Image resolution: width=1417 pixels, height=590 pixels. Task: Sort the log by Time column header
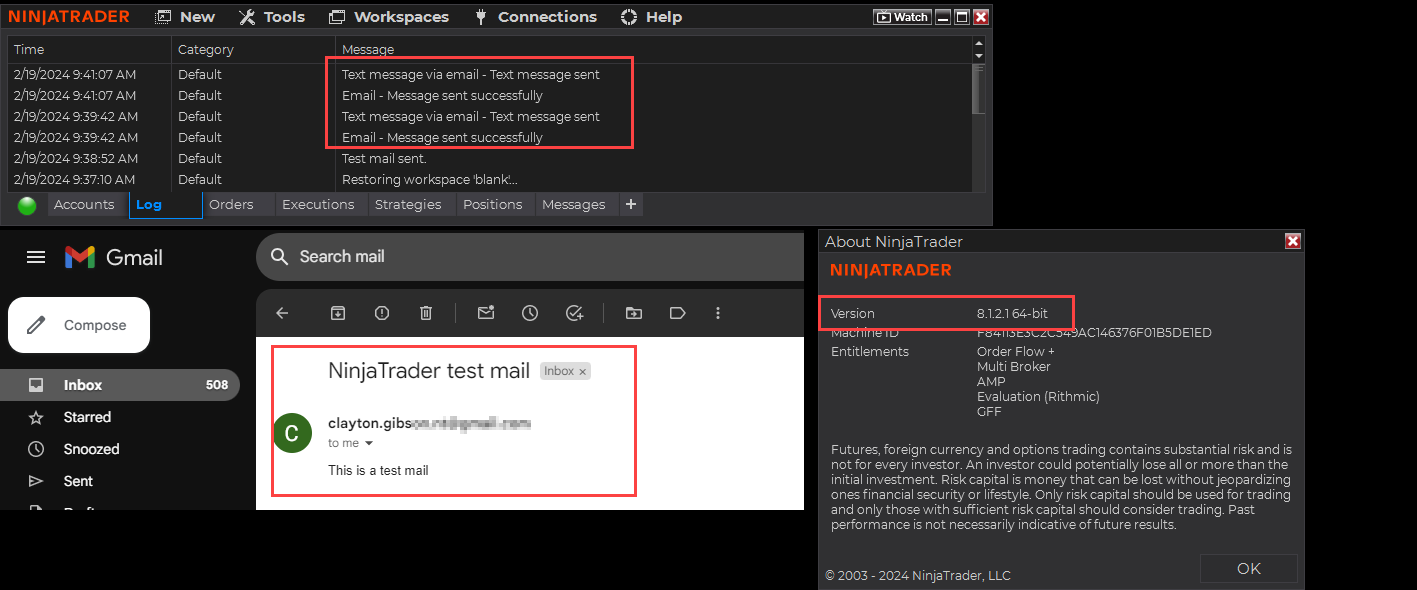tap(90, 49)
